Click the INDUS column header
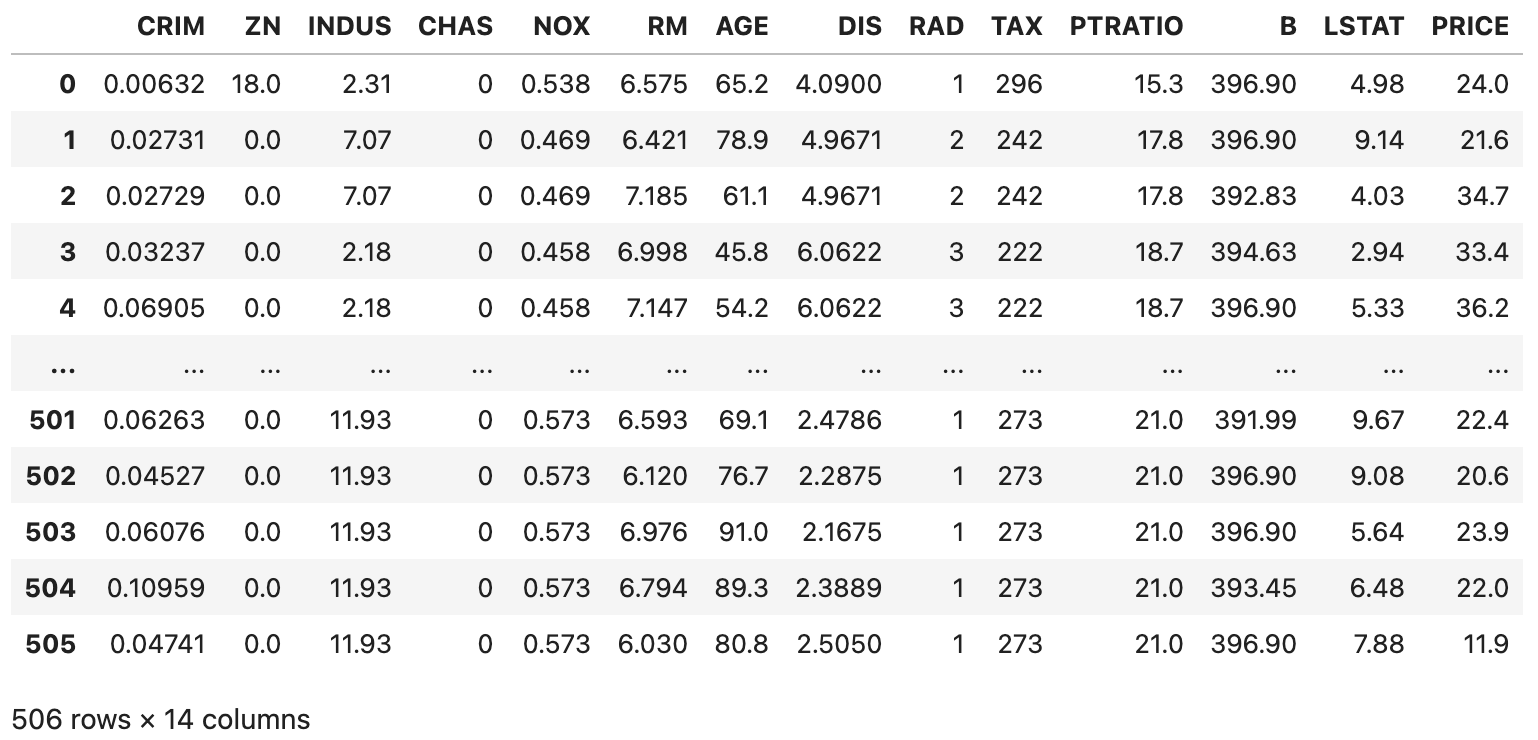The height and width of the screenshot is (740, 1538). (x=349, y=27)
